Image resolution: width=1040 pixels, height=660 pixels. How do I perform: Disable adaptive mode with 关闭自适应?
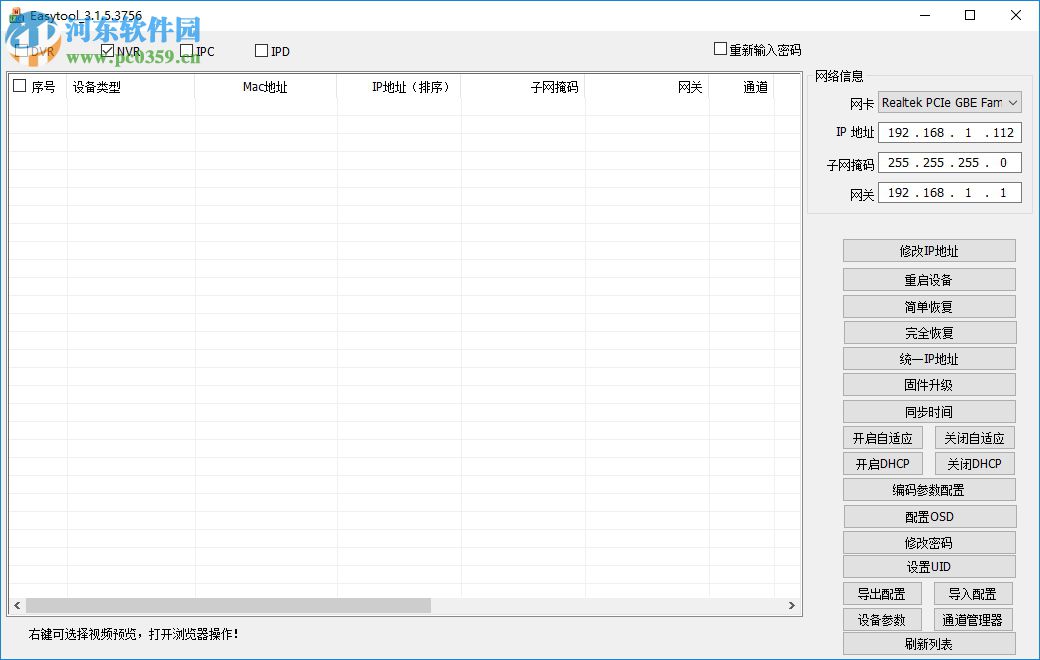(x=974, y=437)
